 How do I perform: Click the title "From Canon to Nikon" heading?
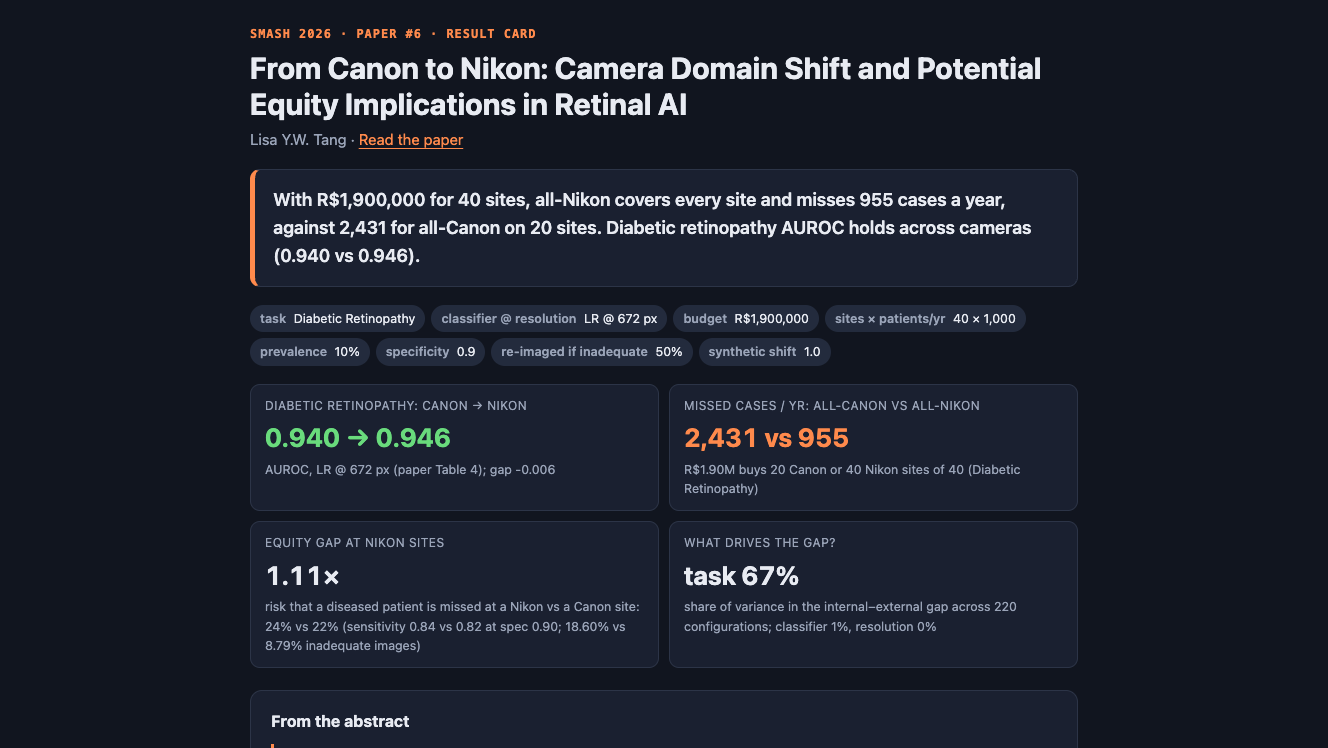[645, 86]
